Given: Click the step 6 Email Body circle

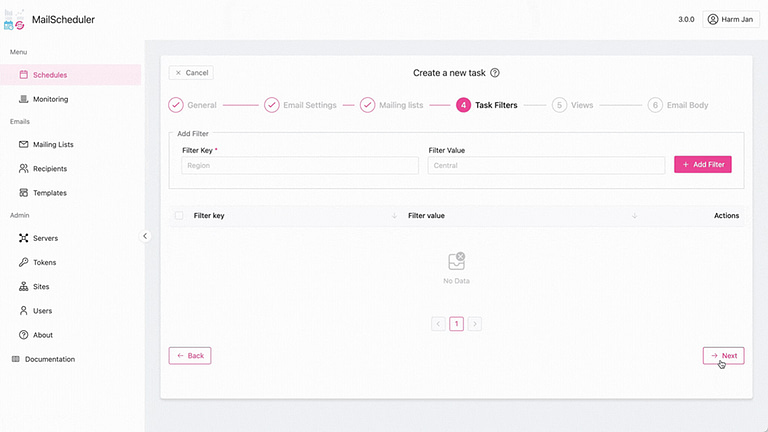Looking at the screenshot, I should coord(655,105).
